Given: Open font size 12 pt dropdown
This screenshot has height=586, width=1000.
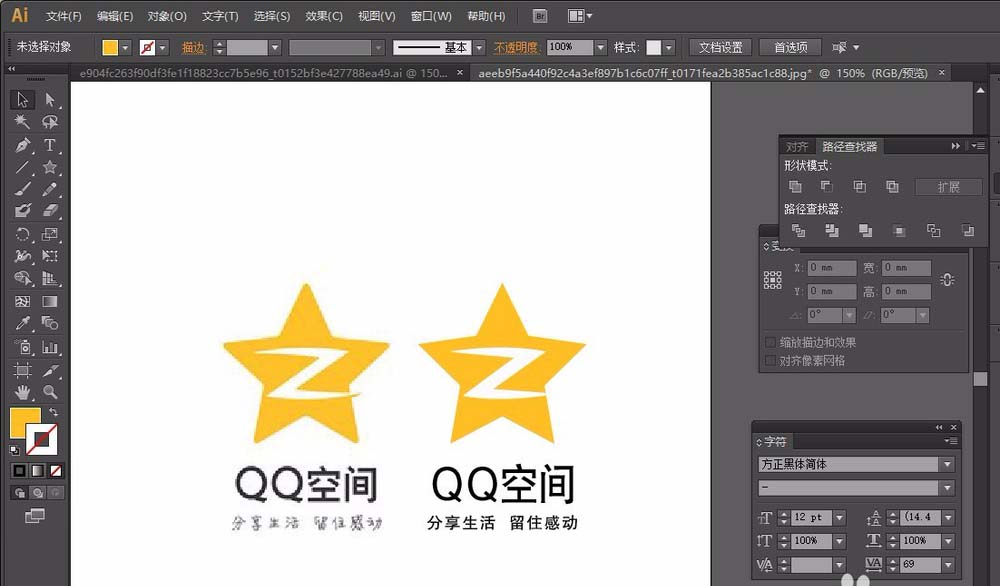Looking at the screenshot, I should coord(839,518).
